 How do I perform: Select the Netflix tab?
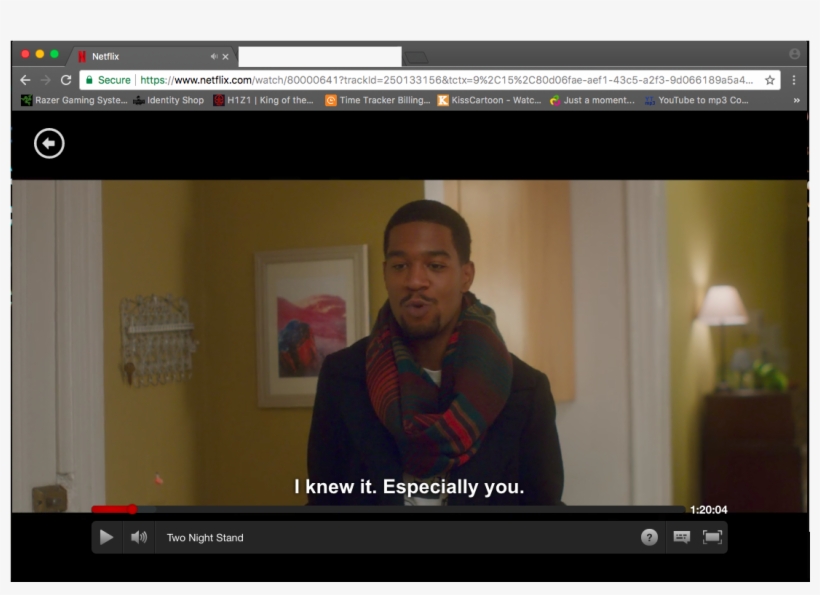click(151, 56)
